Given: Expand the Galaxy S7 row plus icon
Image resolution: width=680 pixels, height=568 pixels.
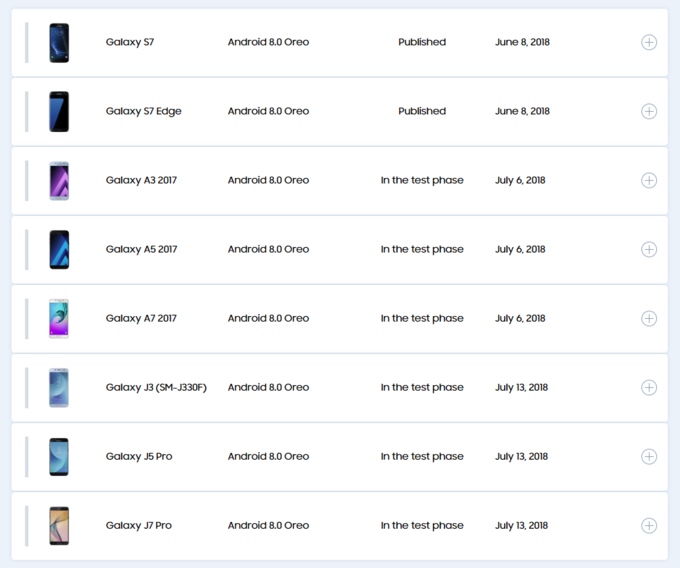Looking at the screenshot, I should coord(649,42).
